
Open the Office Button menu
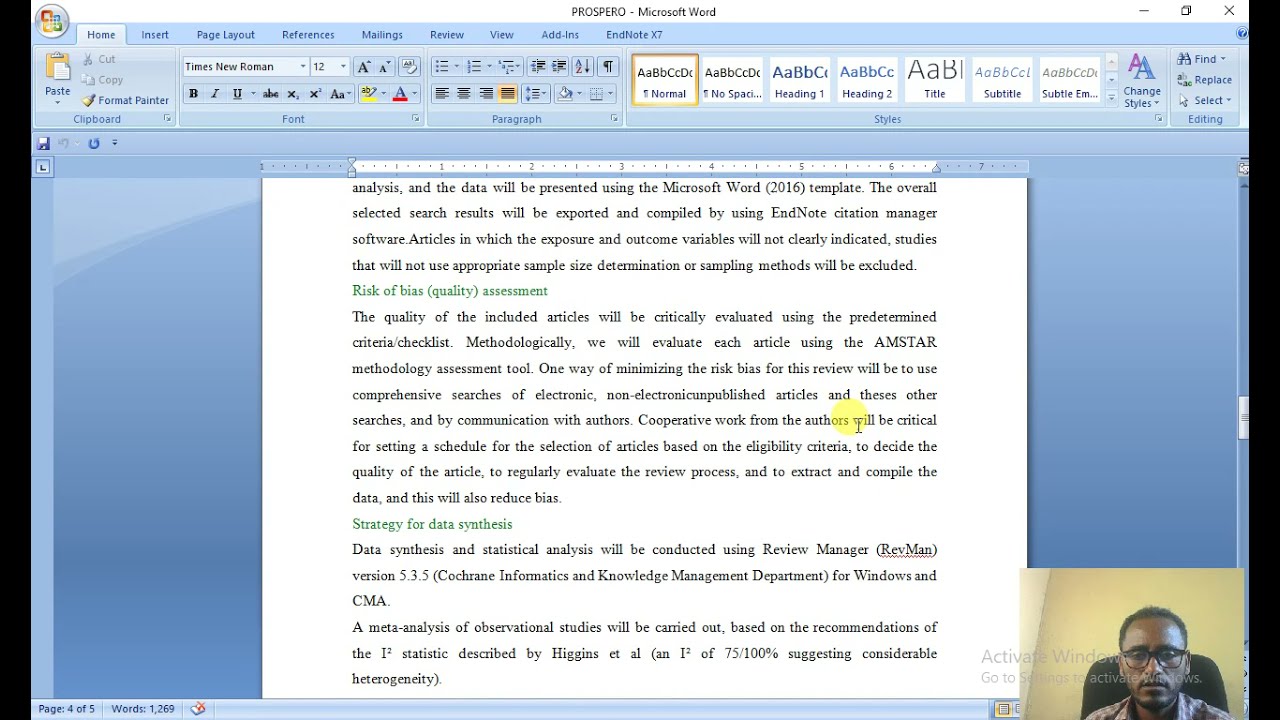pos(51,21)
